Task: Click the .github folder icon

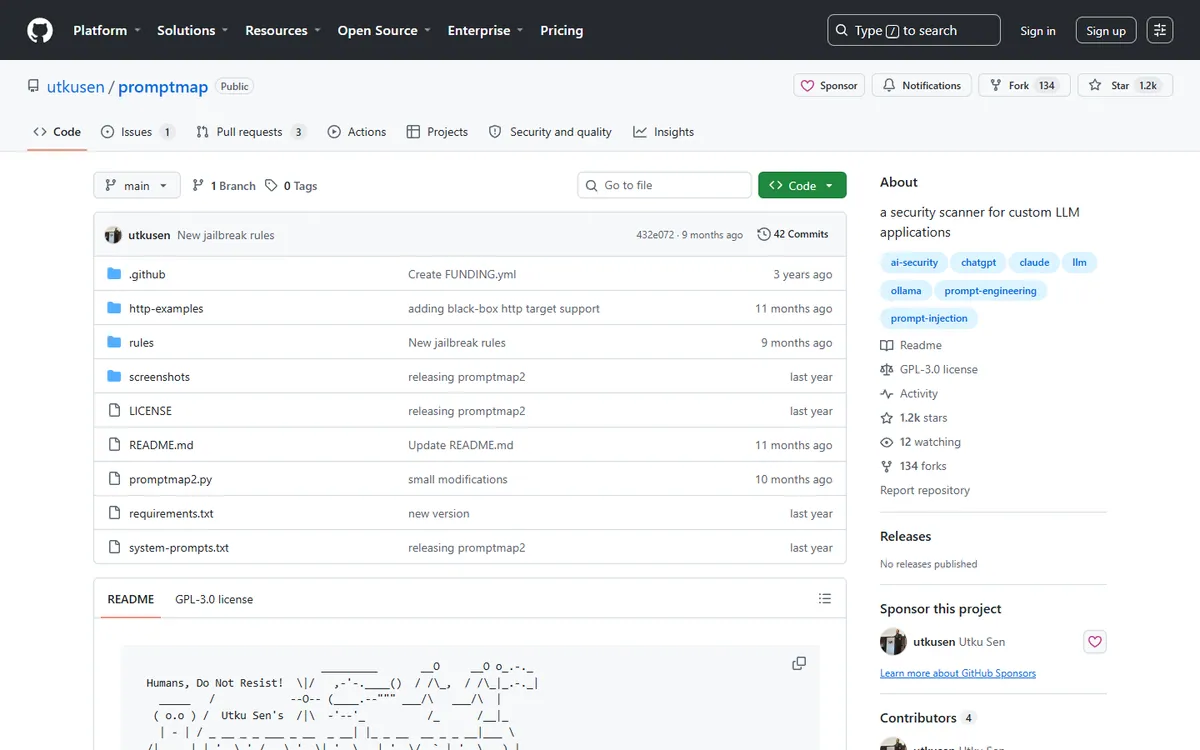Action: point(113,274)
